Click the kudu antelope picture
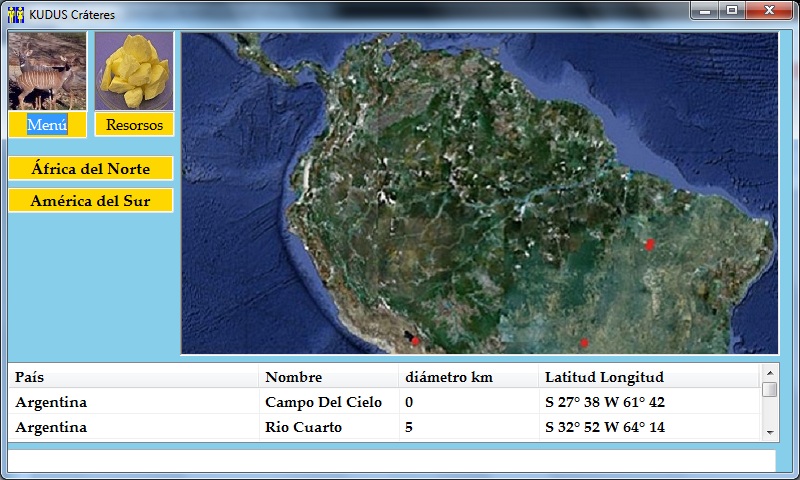This screenshot has width=800, height=480. point(47,71)
